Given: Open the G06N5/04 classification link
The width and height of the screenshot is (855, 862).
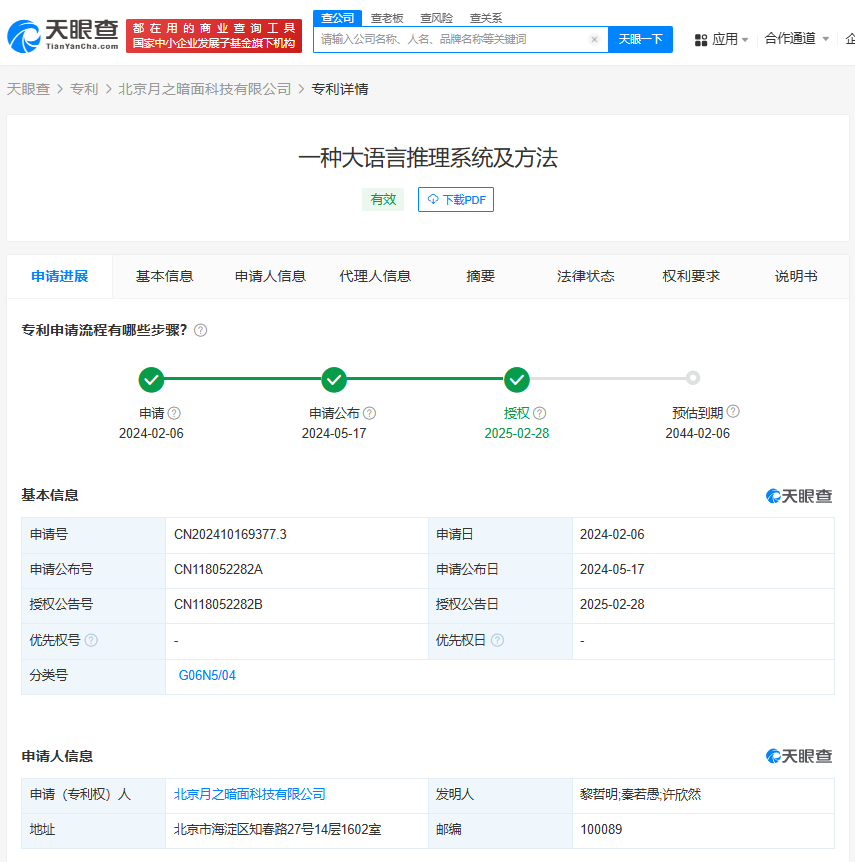Looking at the screenshot, I should tap(207, 675).
